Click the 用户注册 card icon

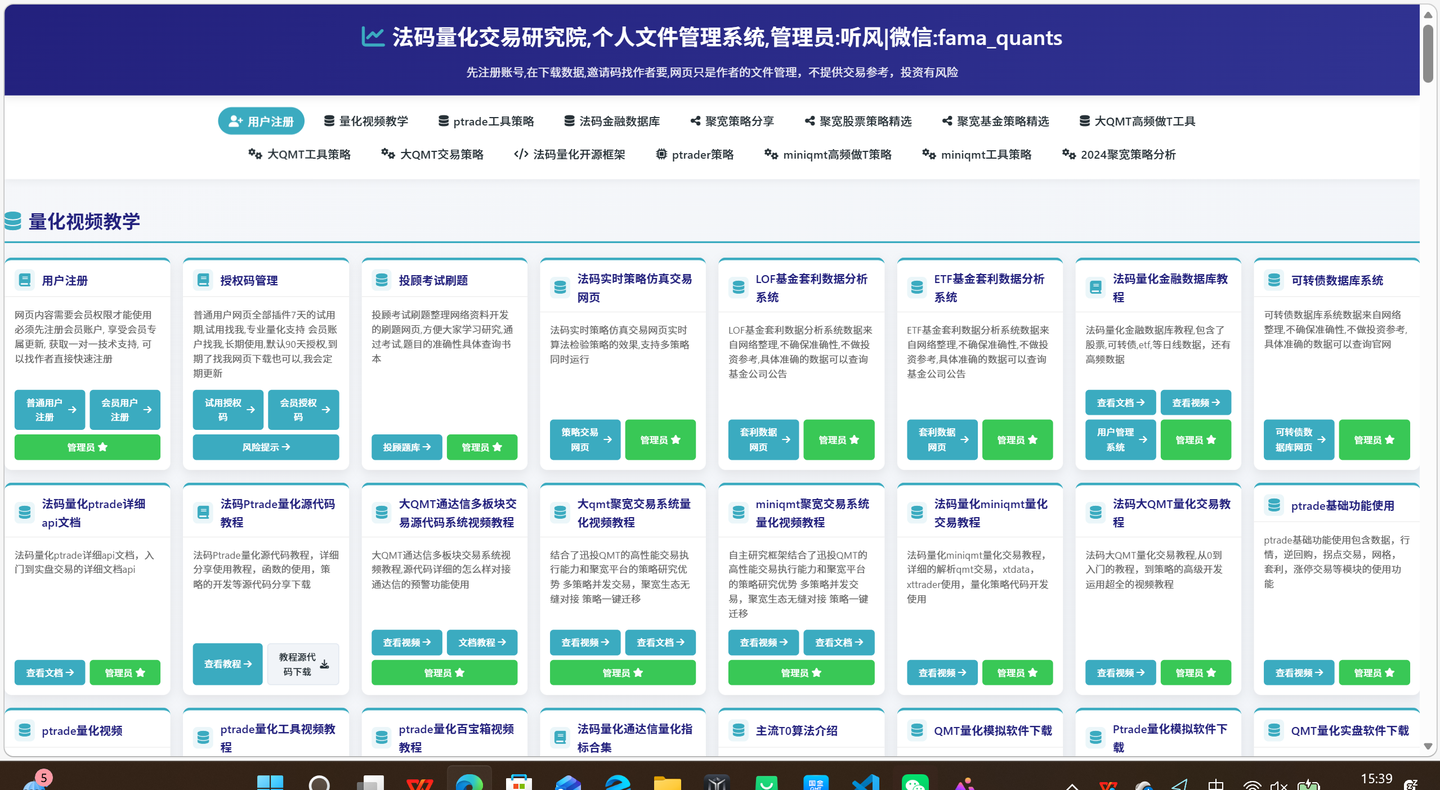pos(25,281)
